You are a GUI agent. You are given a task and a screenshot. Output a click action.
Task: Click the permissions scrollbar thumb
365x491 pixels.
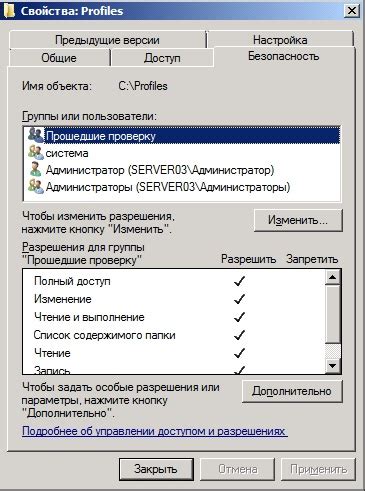tap(333, 314)
